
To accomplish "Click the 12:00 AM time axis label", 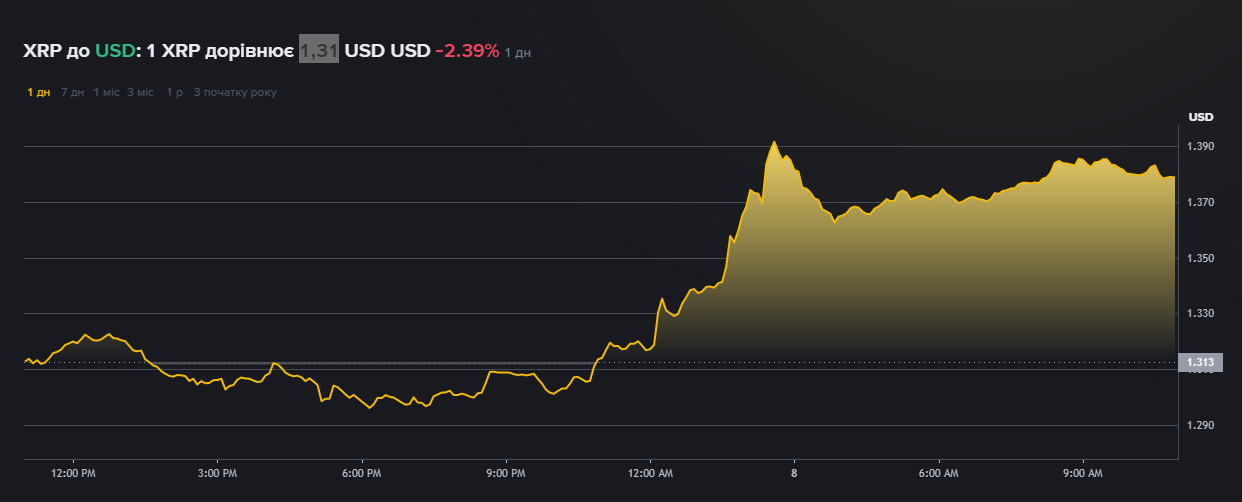I will pyautogui.click(x=649, y=472).
